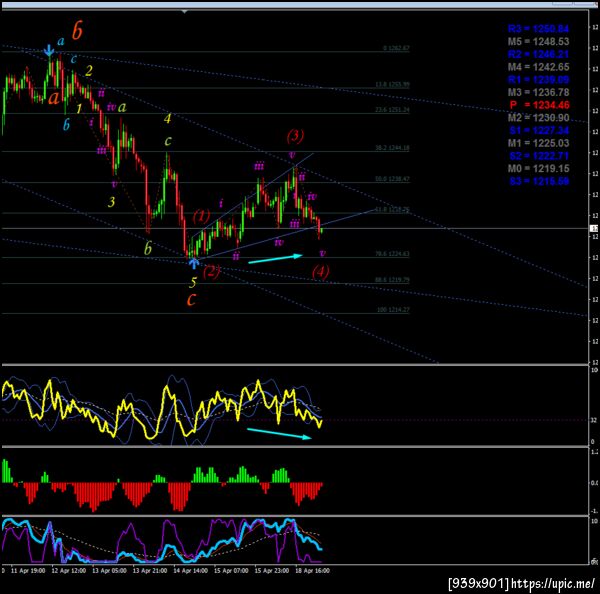The width and height of the screenshot is (600, 594).
Task: Select the 'M3 = 1236.78' pivot label
Action: click(538, 92)
